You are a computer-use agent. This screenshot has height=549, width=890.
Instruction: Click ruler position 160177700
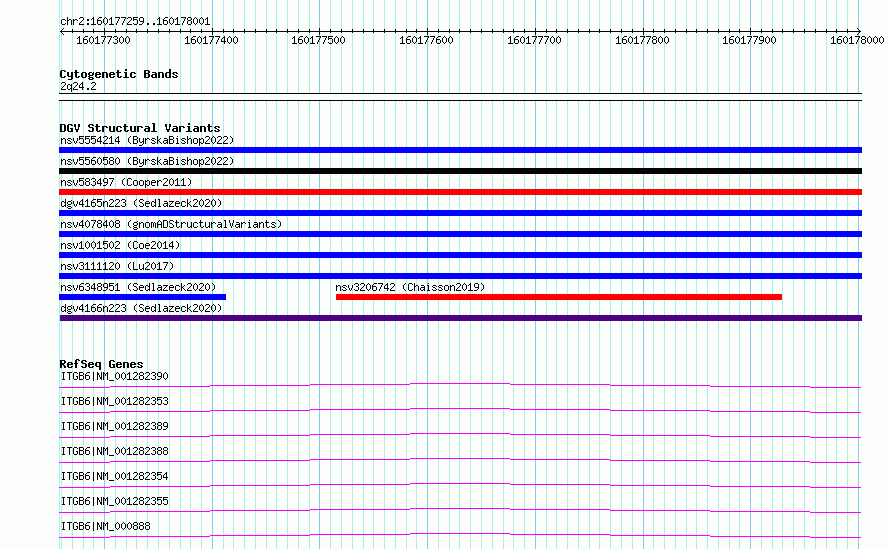coord(534,40)
